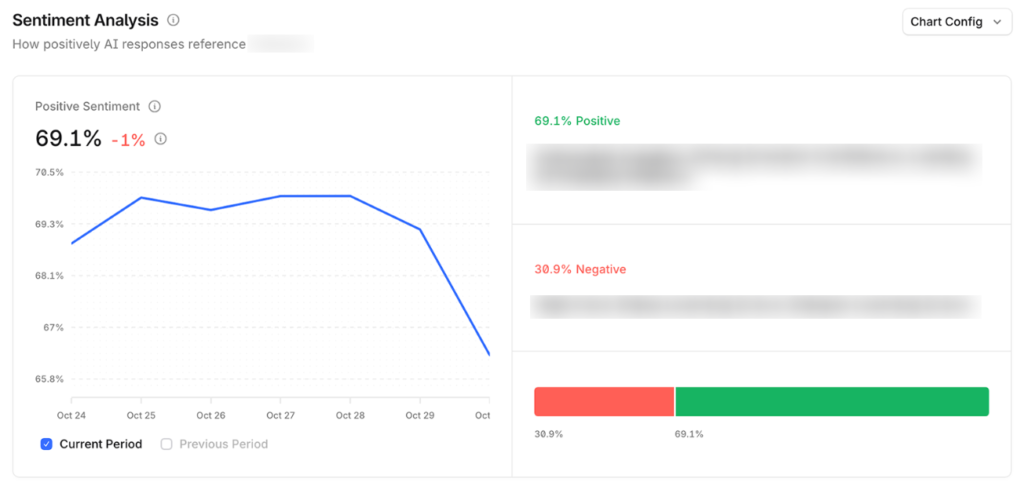This screenshot has height=486, width=1024.
Task: Click the Chart Config chevron arrow
Action: coord(997,22)
